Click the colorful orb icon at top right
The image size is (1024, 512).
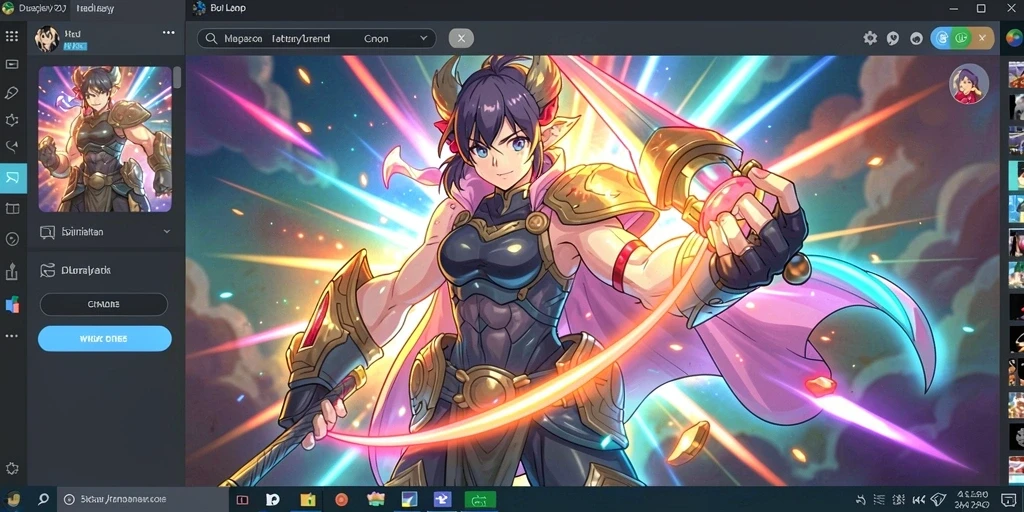[1014, 39]
